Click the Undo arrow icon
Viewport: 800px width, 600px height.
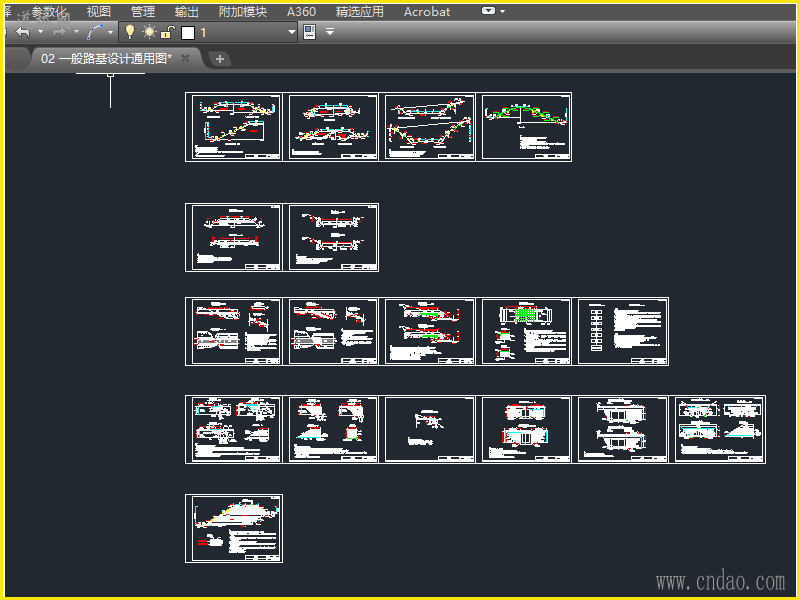[23, 32]
